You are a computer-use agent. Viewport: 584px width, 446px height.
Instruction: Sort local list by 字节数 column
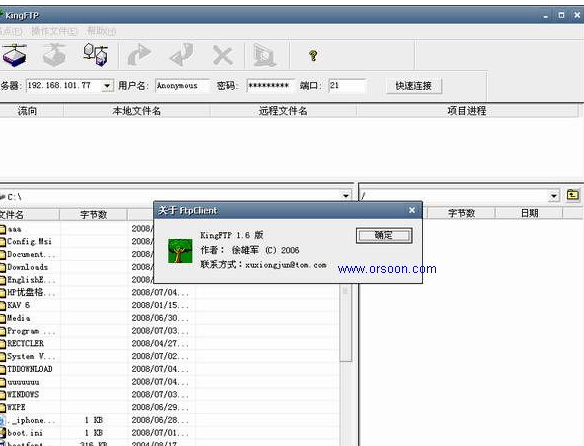pyautogui.click(x=93, y=214)
